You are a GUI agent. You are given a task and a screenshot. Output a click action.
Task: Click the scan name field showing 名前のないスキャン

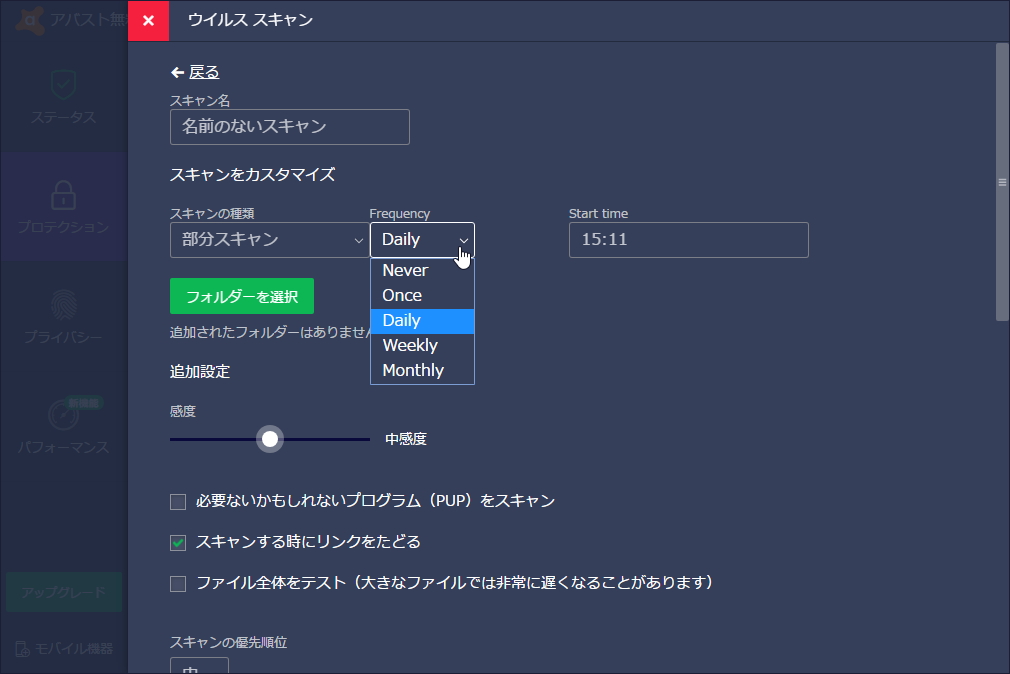tap(289, 127)
